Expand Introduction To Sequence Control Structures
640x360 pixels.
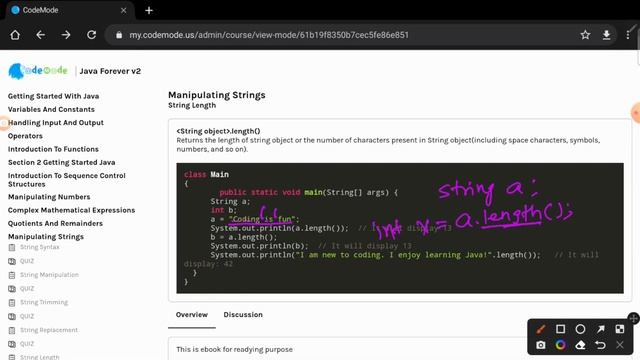67,180
